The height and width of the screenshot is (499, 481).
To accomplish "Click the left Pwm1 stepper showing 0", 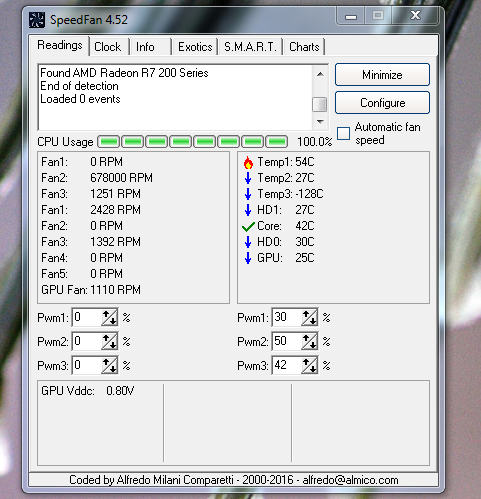I will [110, 317].
